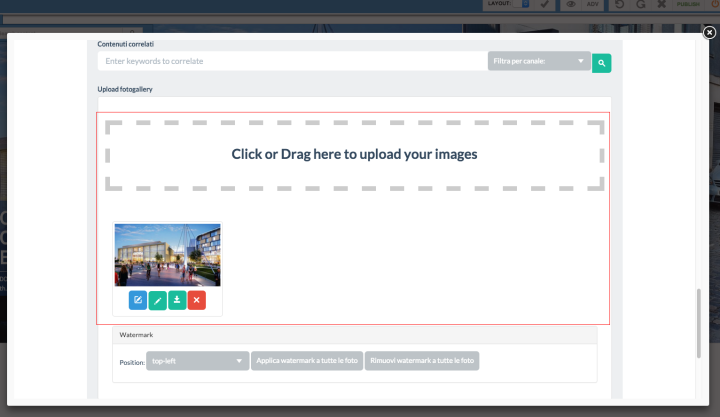720x417 pixels.
Task: Click the undo arrow in top toolbar
Action: [619, 5]
